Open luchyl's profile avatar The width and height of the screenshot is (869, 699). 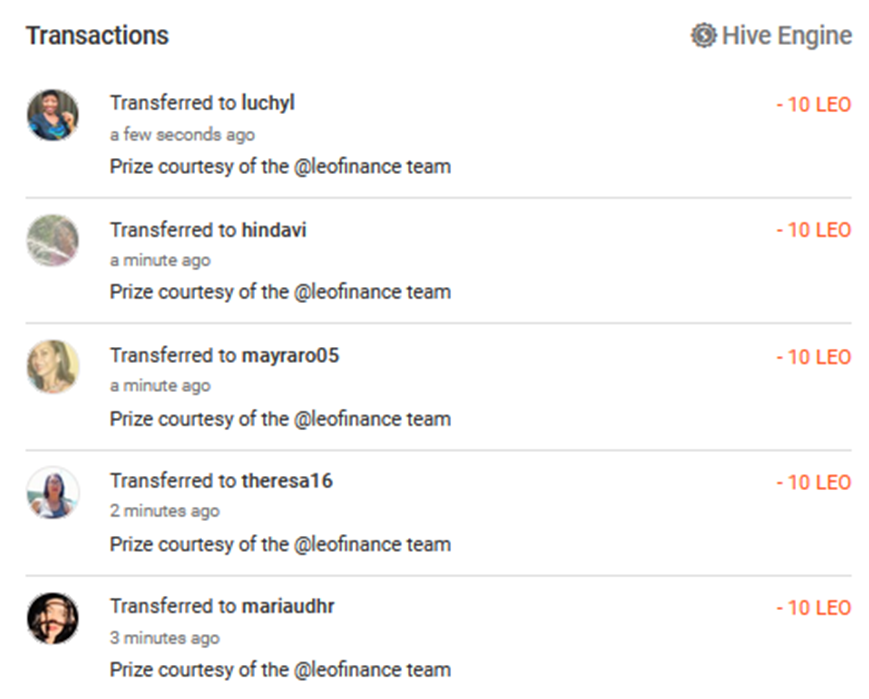pos(53,115)
